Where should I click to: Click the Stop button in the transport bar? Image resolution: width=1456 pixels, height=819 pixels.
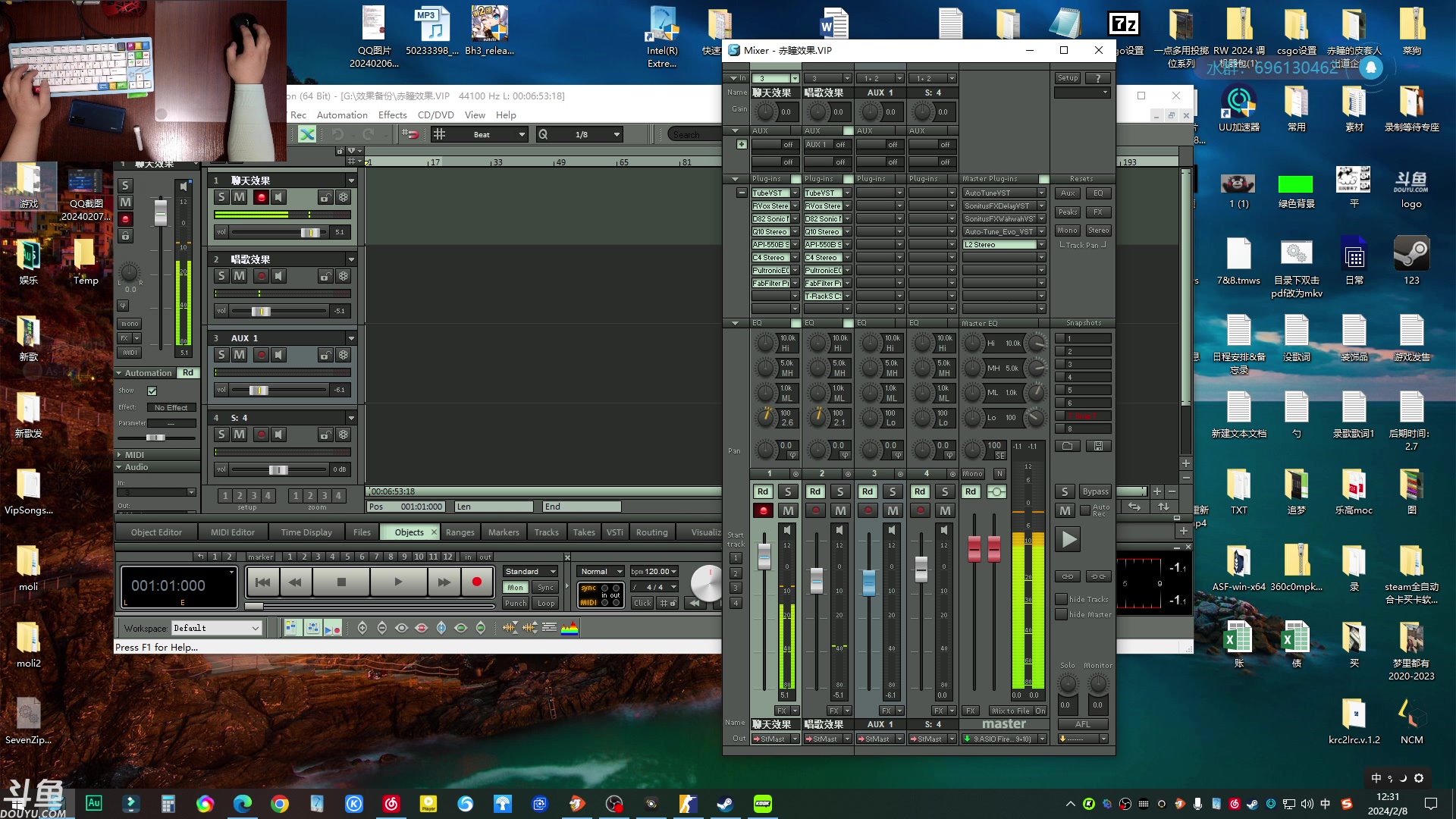341,582
